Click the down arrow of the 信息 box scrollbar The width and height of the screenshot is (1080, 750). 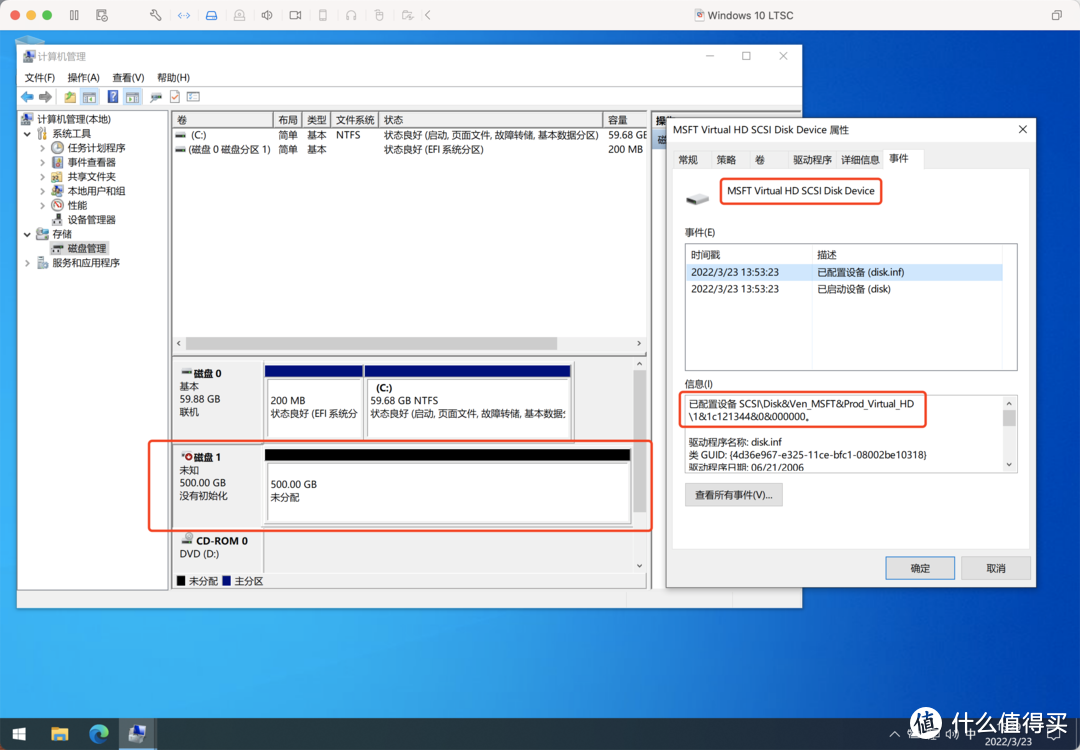click(1009, 465)
